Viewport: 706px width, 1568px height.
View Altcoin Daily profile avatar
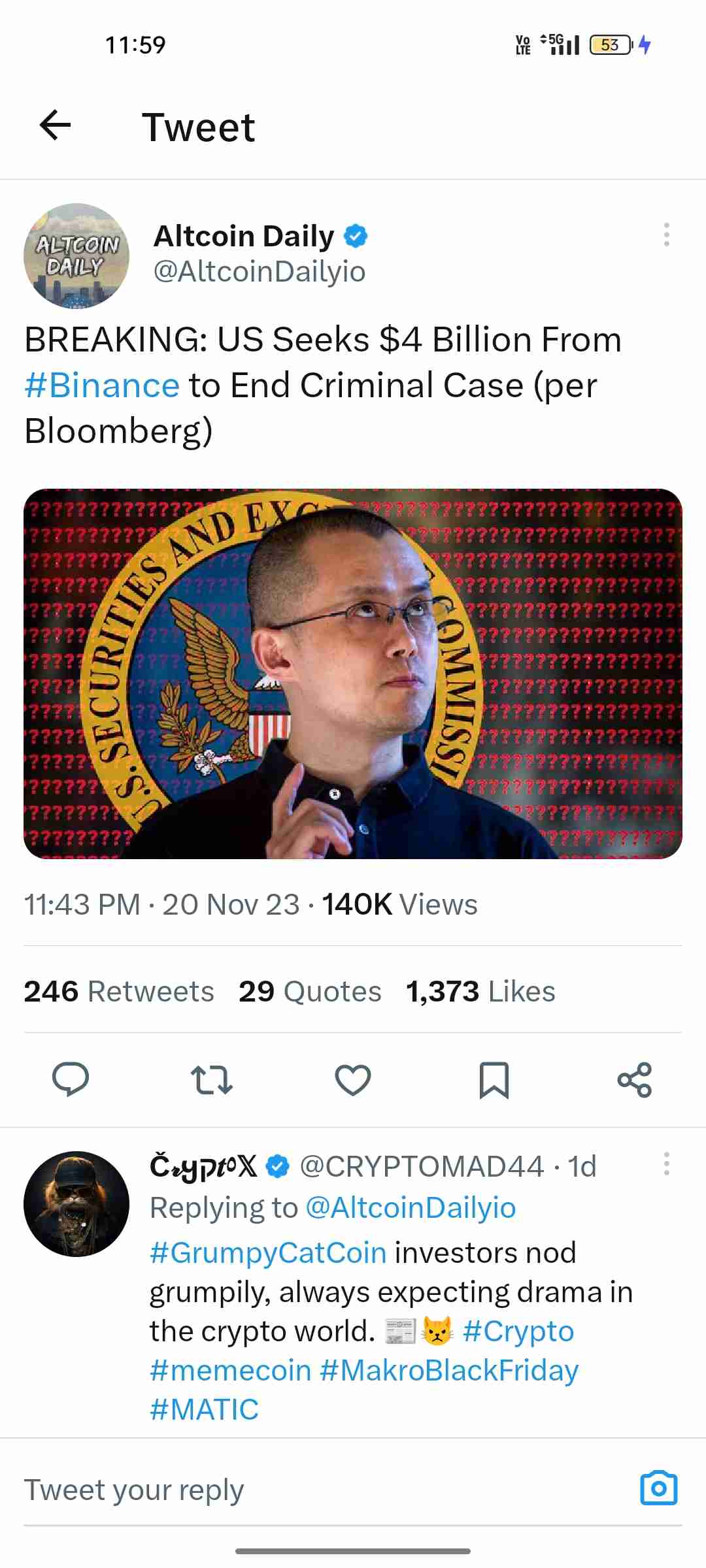pyautogui.click(x=76, y=256)
